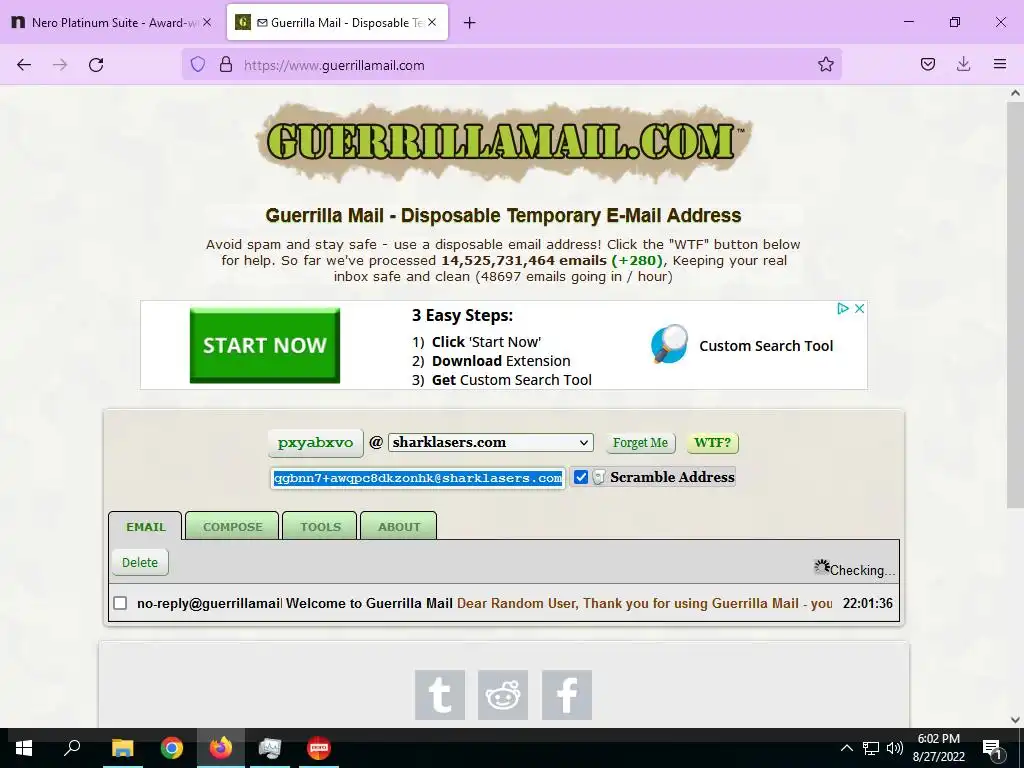Open File Explorer from taskbar
The image size is (1024, 768).
[122, 748]
